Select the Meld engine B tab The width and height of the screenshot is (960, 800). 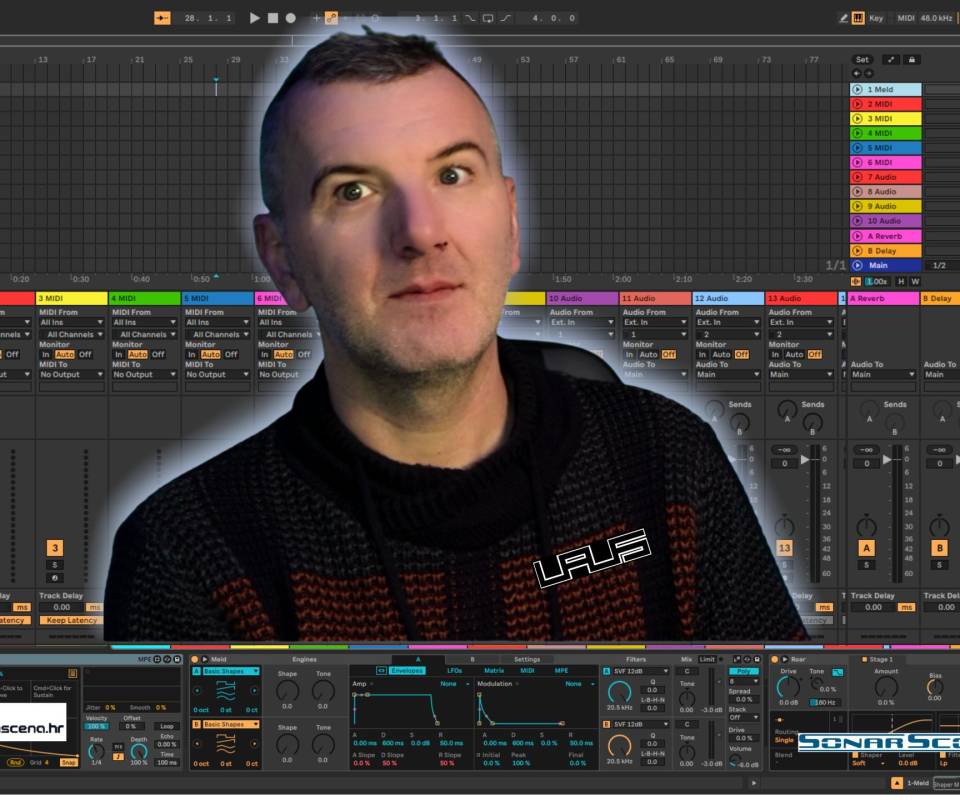[x=471, y=659]
